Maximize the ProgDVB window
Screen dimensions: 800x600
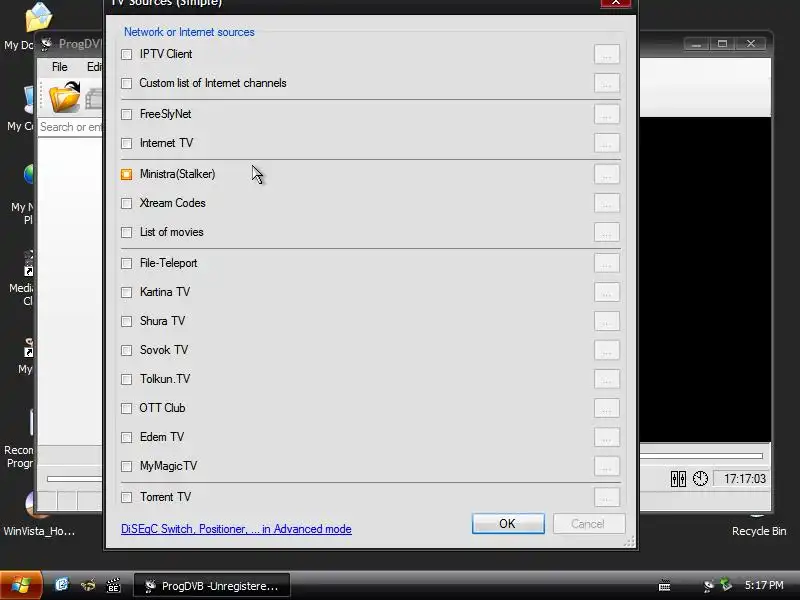click(x=722, y=44)
